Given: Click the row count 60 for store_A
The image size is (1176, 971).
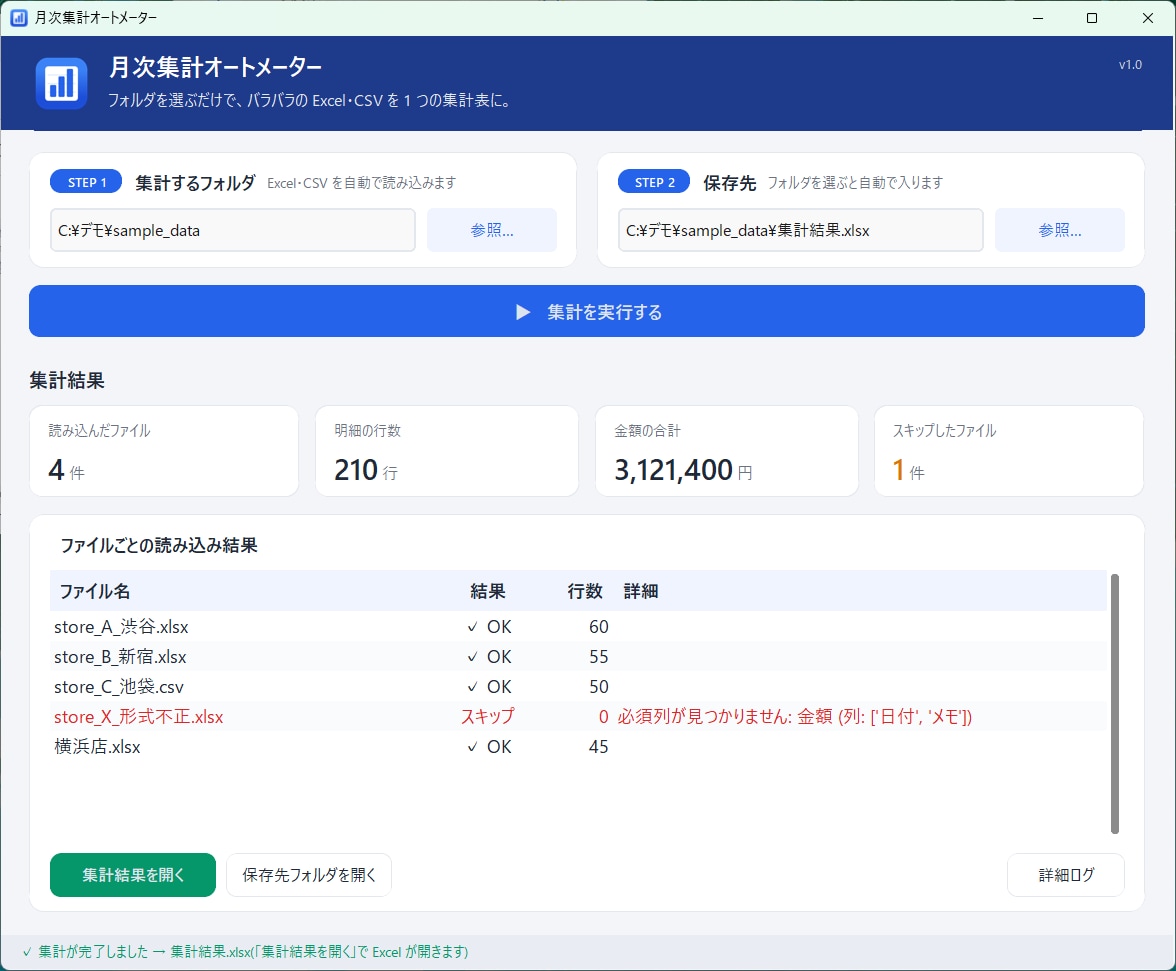Looking at the screenshot, I should (598, 627).
